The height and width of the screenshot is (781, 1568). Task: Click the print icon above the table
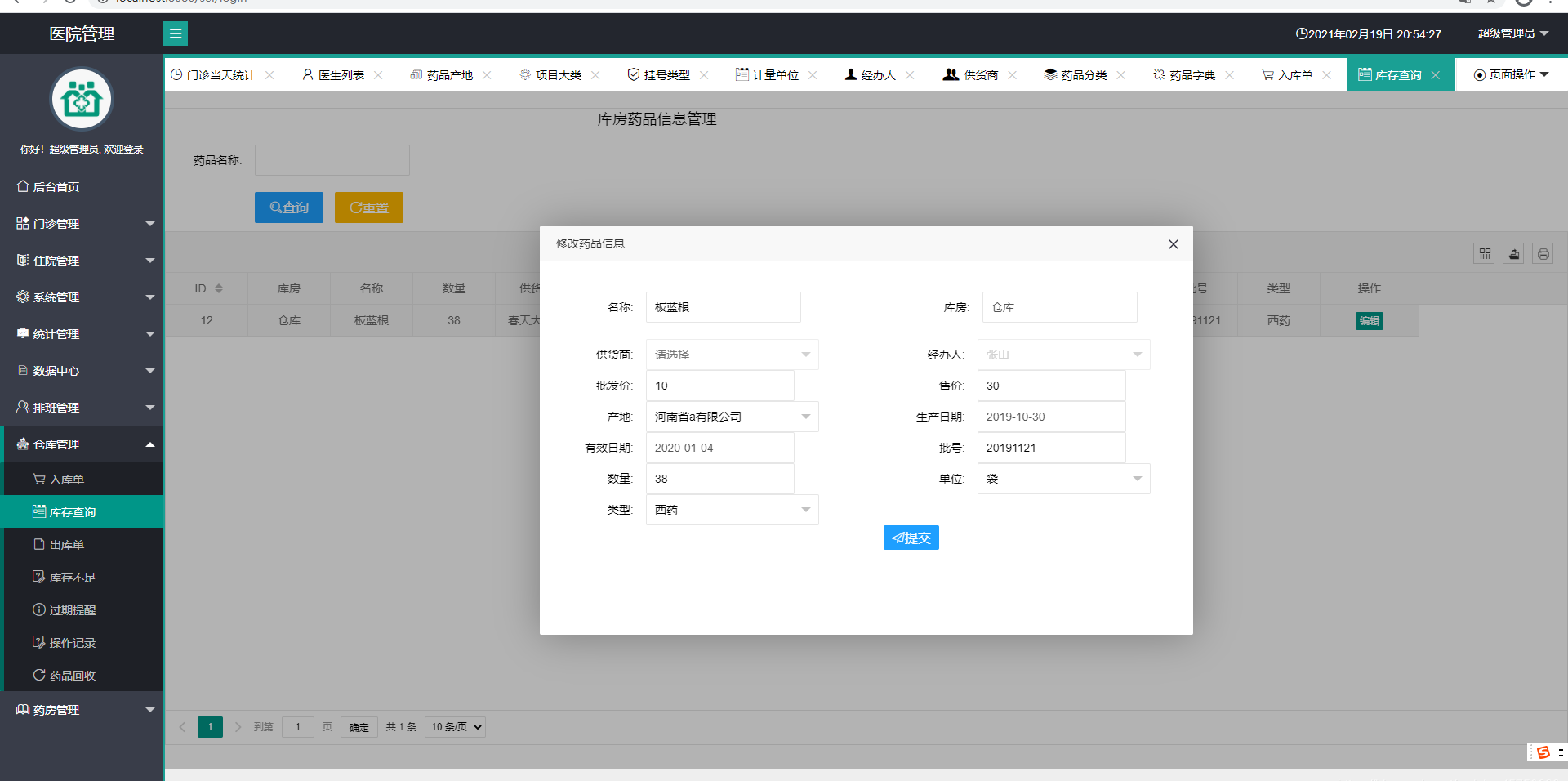pos(1543,253)
